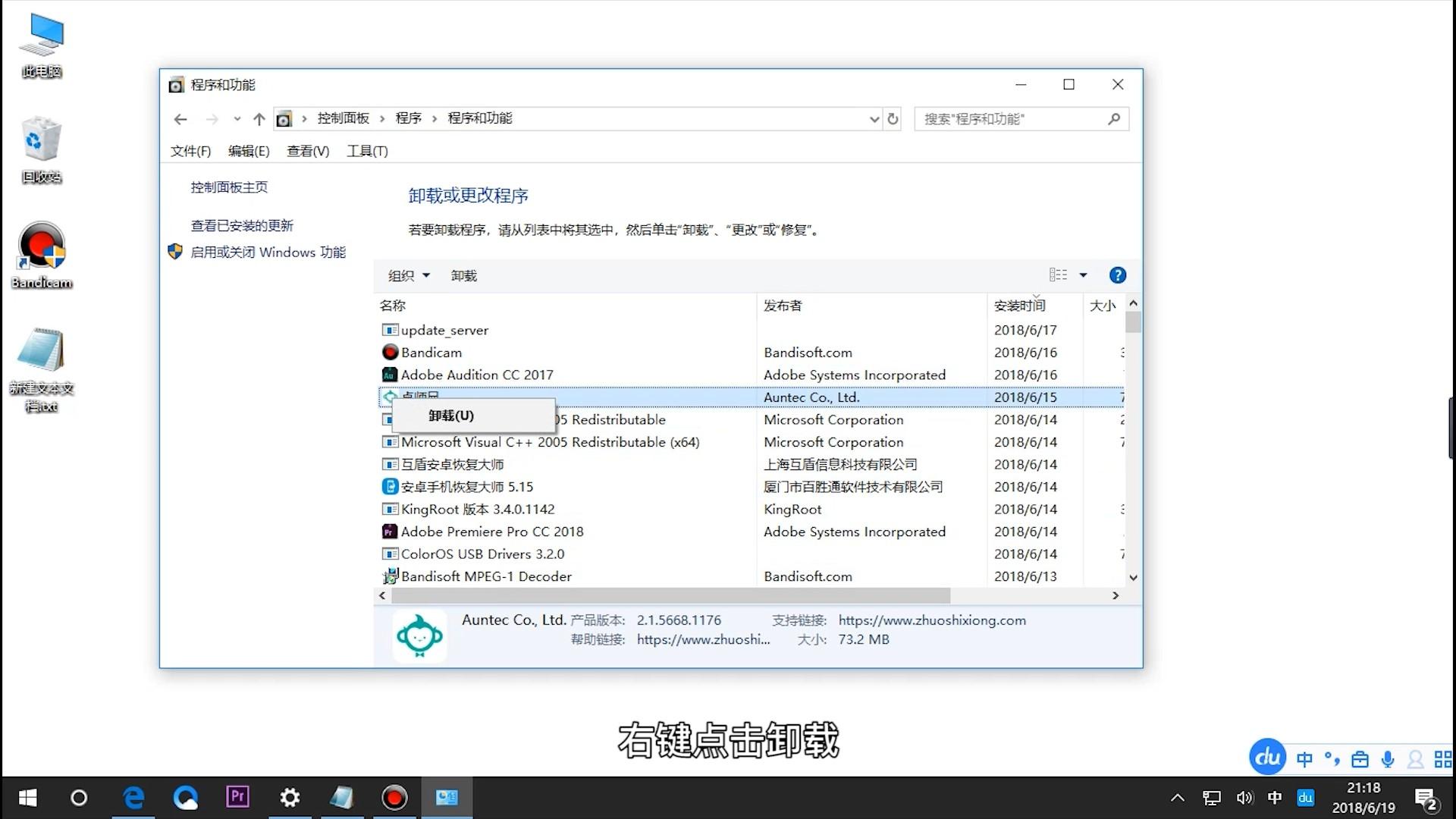Open the 工具(T) menu

367,152
